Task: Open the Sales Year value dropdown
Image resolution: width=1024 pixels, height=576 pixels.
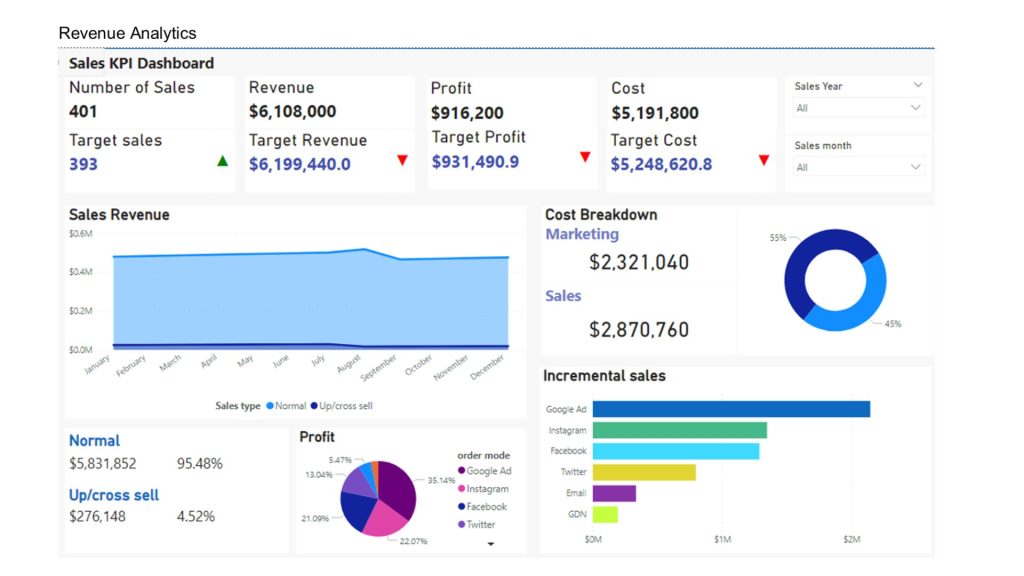Action: 858,108
